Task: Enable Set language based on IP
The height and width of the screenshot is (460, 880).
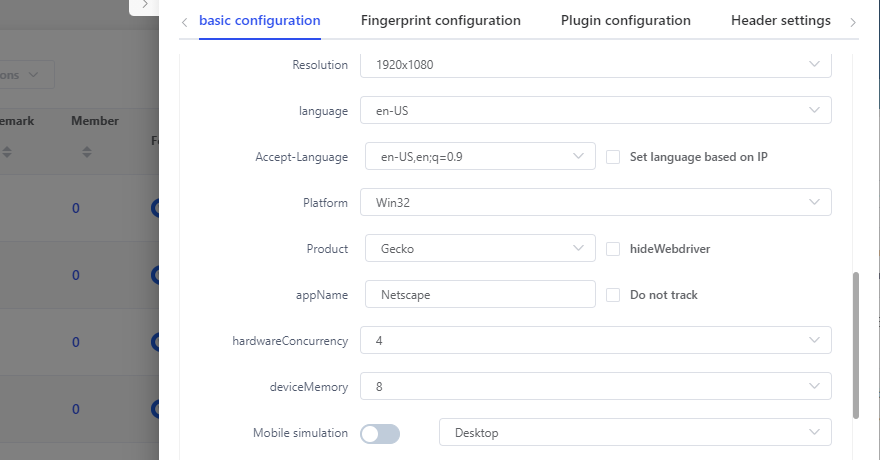Action: 613,157
